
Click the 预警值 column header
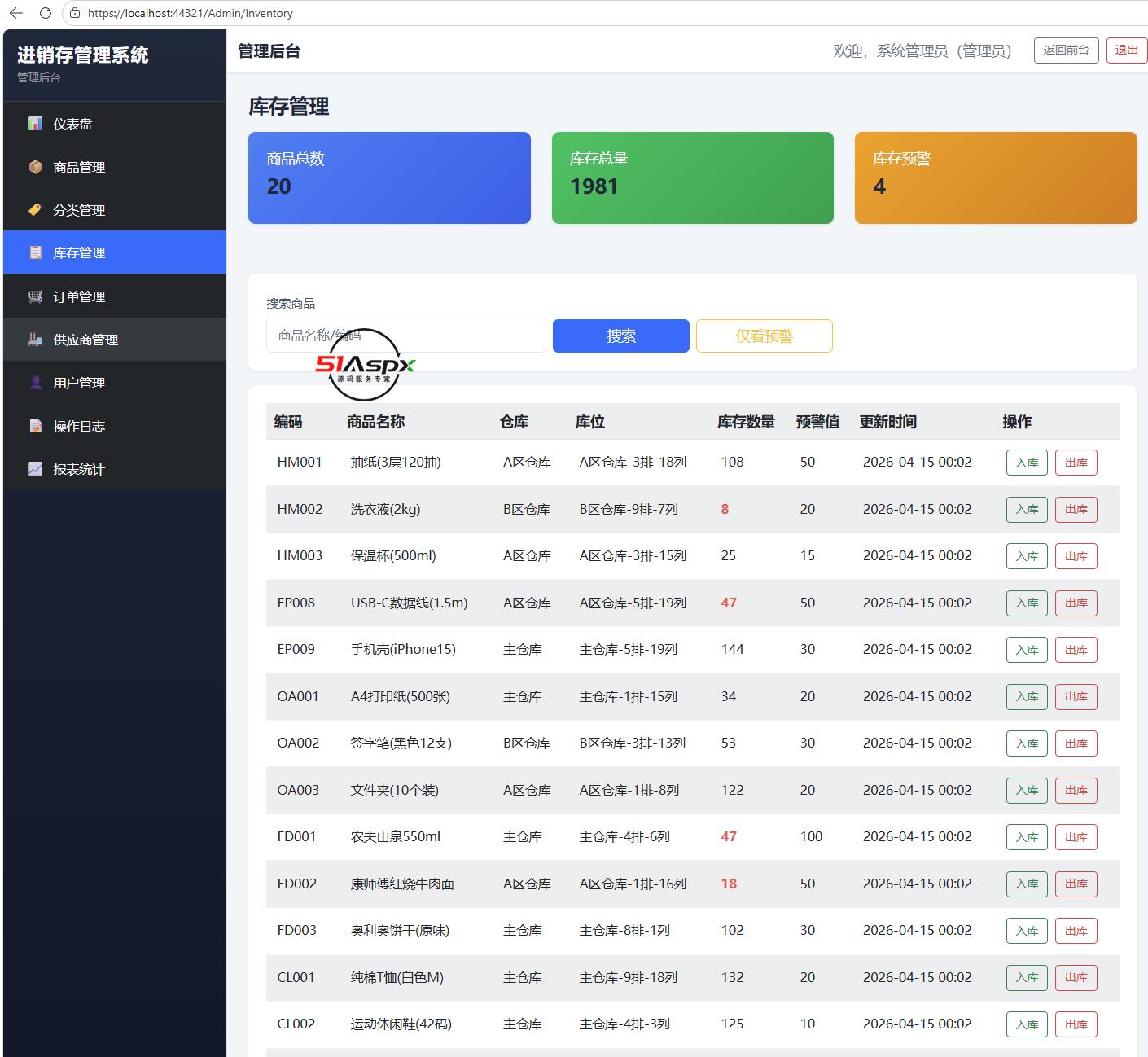click(x=817, y=422)
